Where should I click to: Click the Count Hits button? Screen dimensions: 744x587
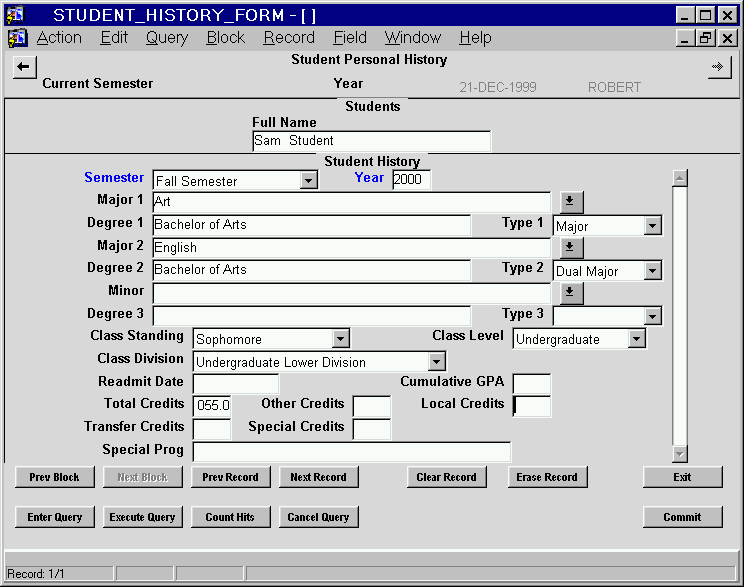(231, 517)
